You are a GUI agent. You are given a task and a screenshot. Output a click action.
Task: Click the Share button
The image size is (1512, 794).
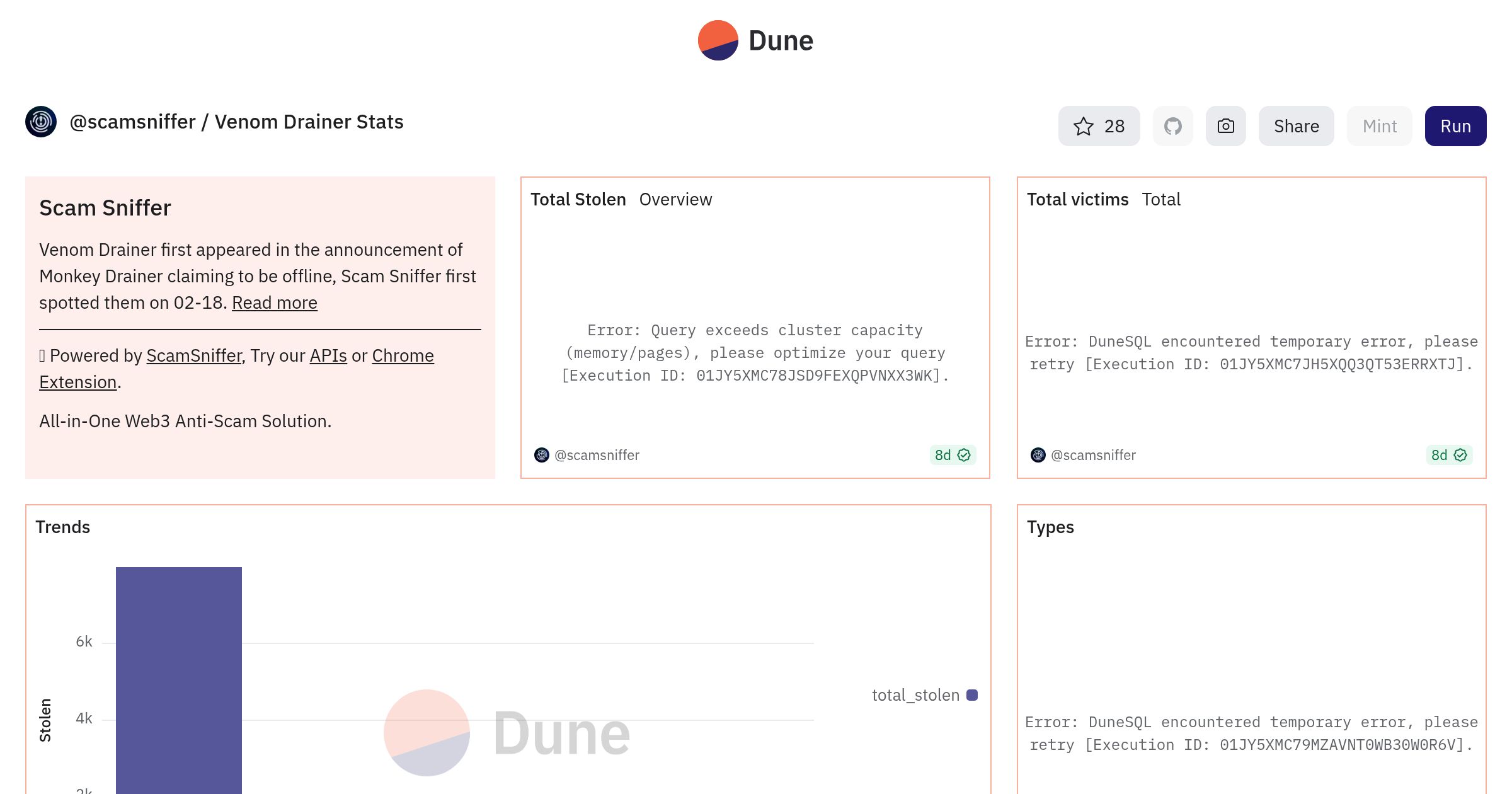tap(1296, 126)
